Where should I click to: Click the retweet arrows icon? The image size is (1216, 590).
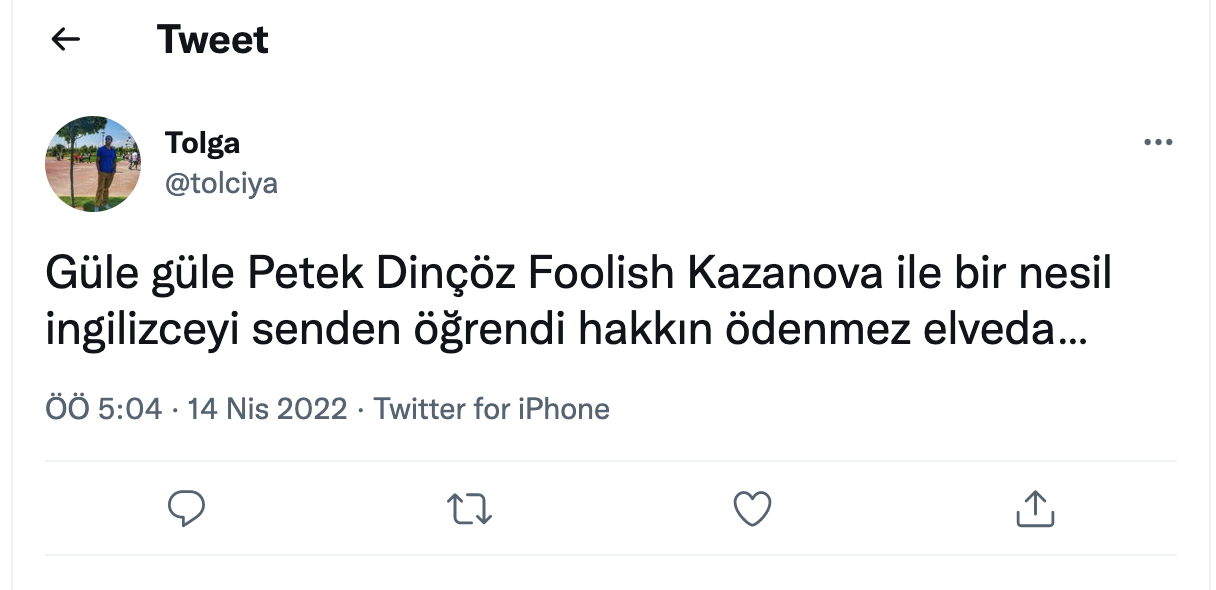point(469,509)
